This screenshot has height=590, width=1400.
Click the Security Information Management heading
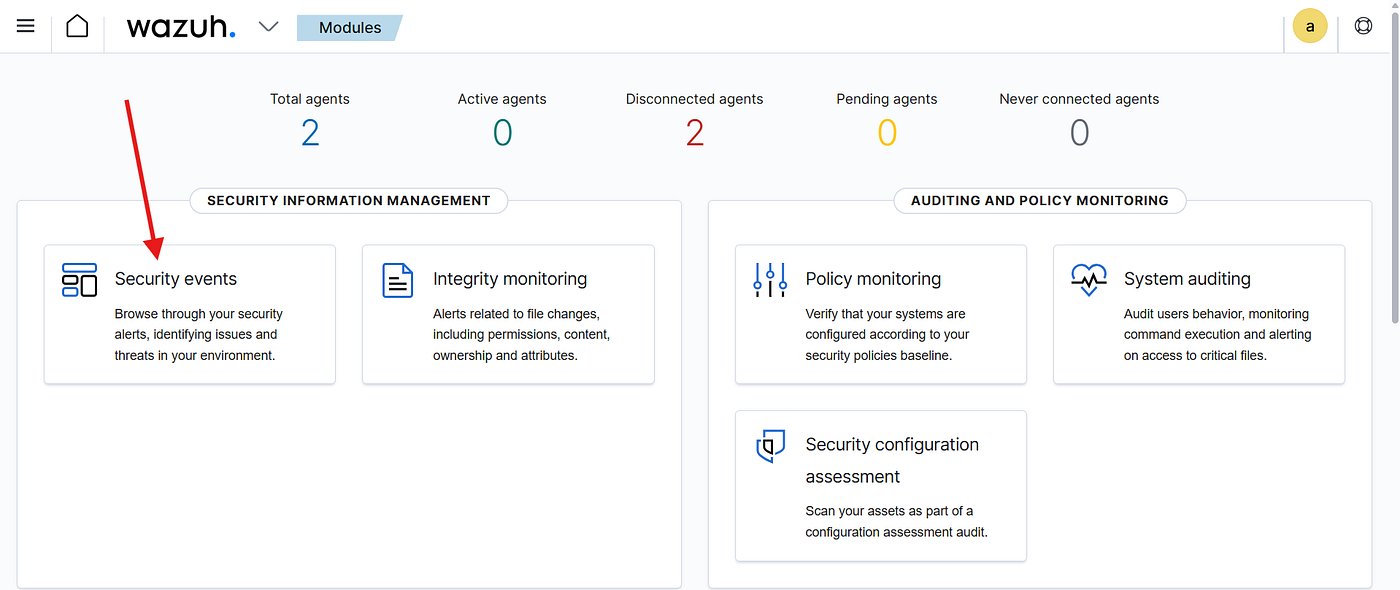coord(349,201)
